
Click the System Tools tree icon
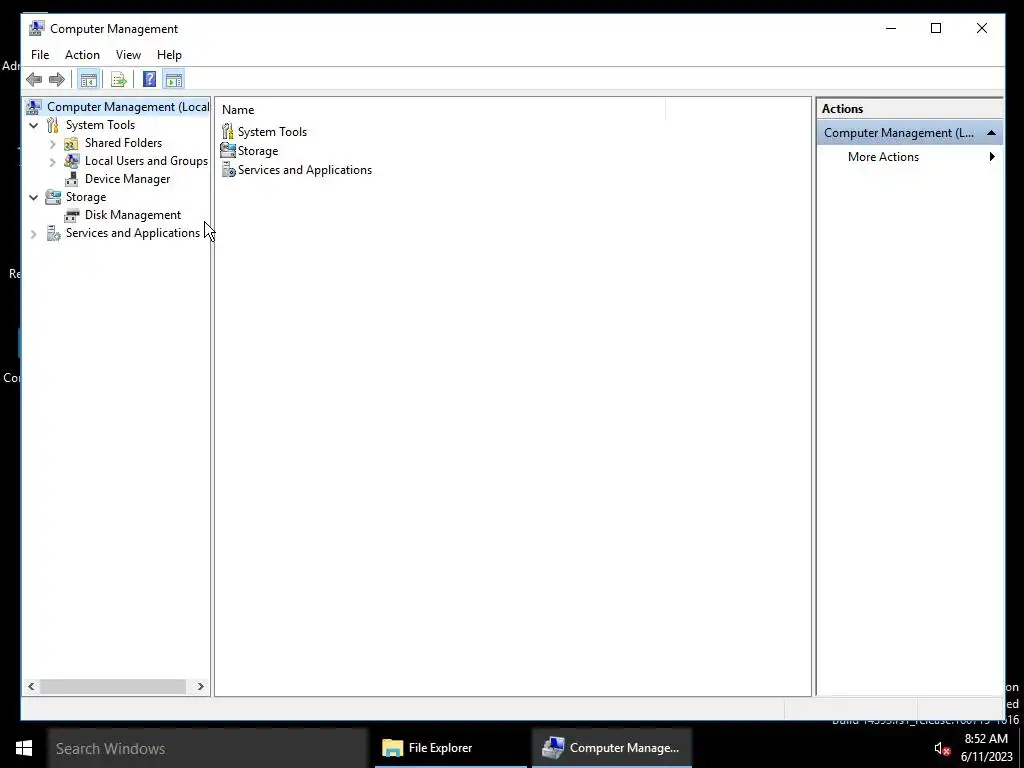[x=53, y=125]
